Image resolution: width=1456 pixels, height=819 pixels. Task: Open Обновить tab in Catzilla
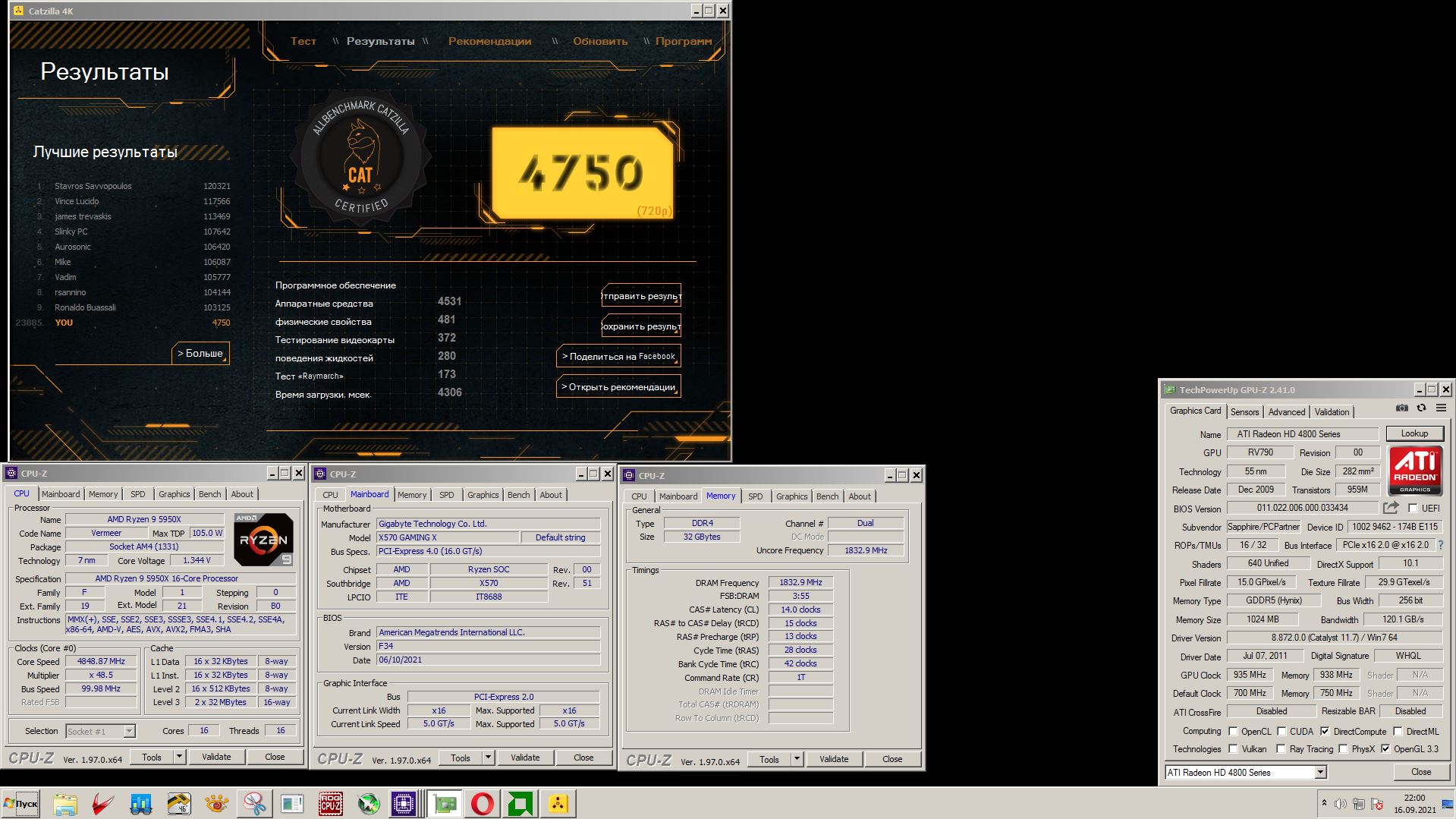pos(600,41)
